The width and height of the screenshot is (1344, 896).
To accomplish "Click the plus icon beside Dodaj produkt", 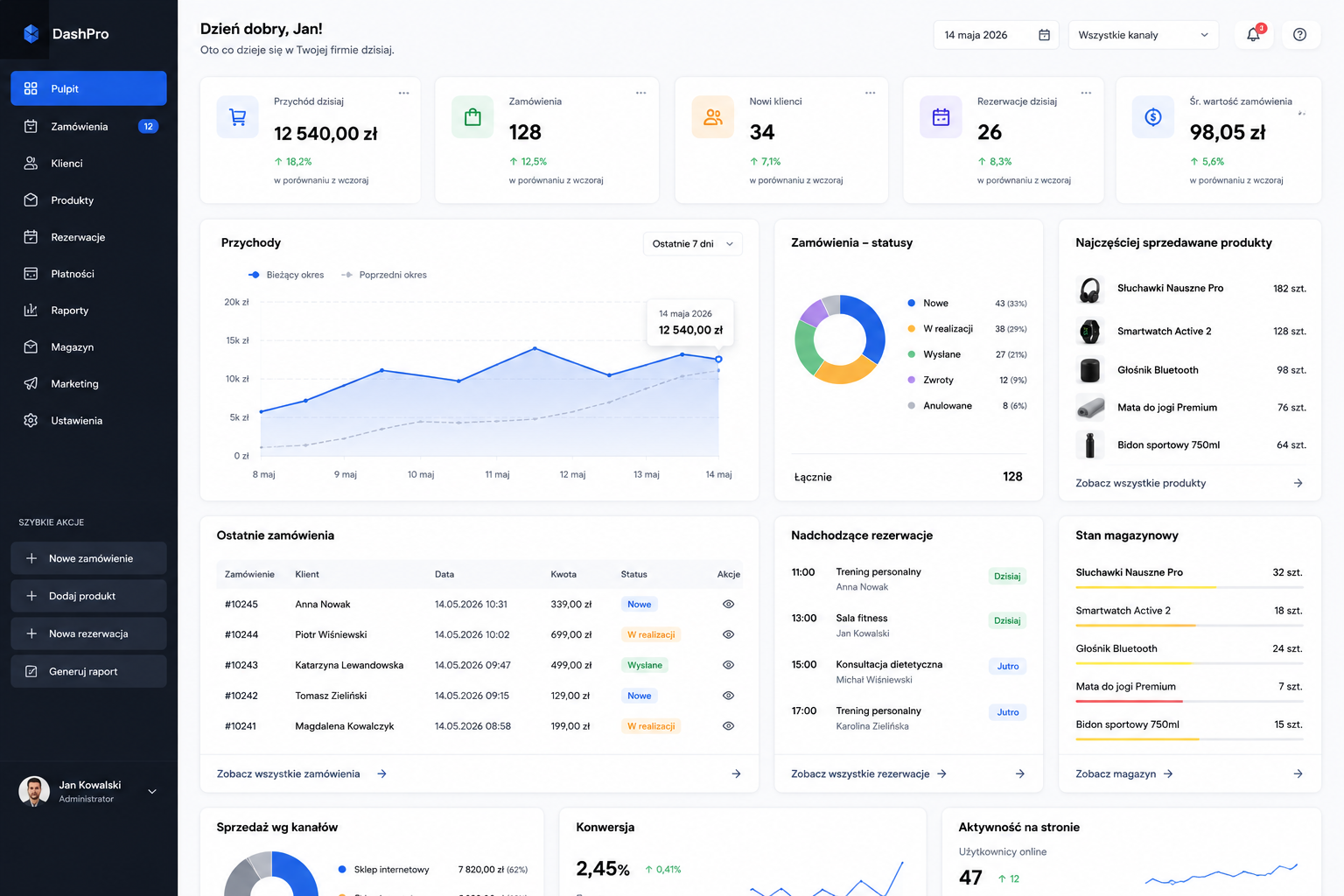I will coord(31,596).
